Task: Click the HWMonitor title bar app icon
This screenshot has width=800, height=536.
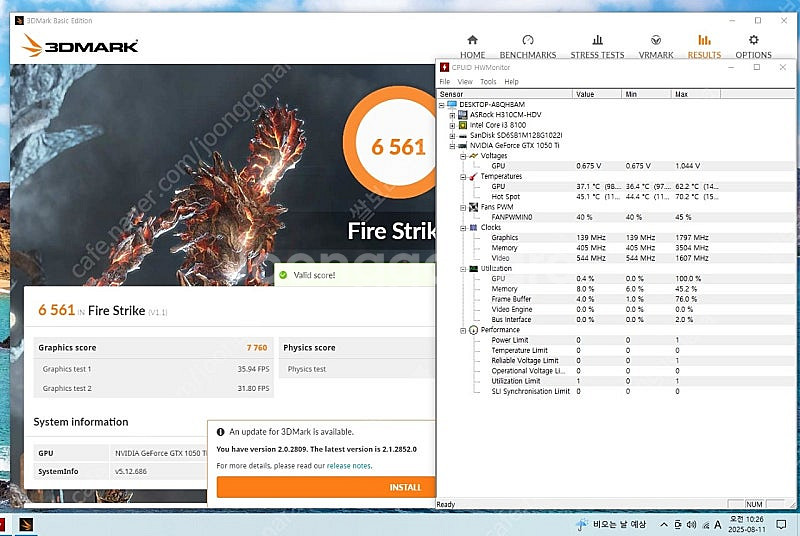Action: 444,67
